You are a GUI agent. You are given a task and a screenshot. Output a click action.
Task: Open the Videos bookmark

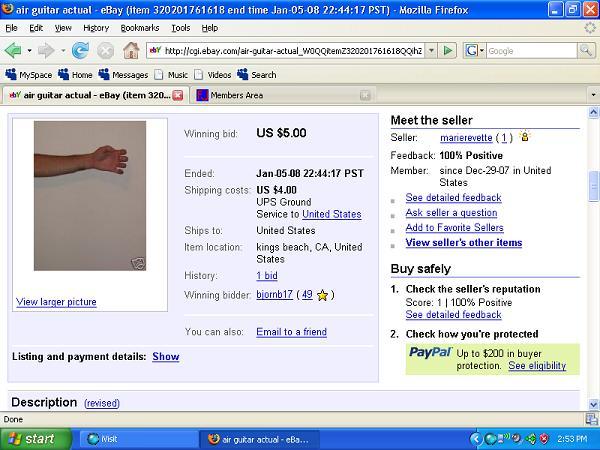[x=213, y=75]
